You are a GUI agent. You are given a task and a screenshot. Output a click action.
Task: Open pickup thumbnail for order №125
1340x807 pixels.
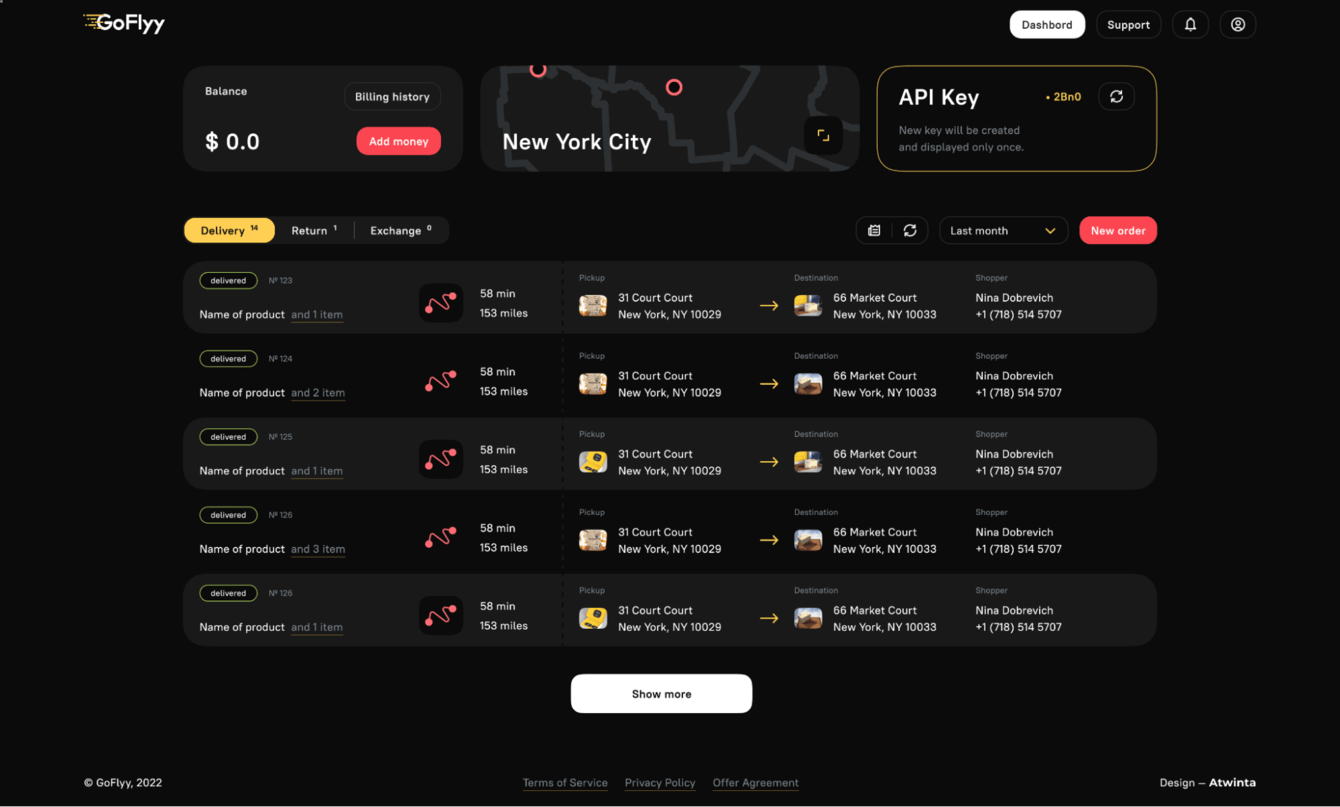pyautogui.click(x=593, y=461)
